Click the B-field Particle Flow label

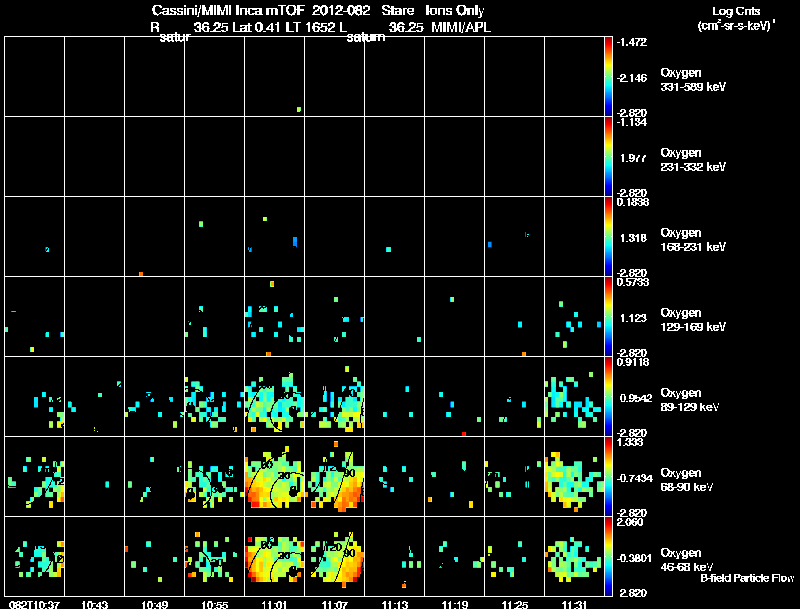point(747,578)
